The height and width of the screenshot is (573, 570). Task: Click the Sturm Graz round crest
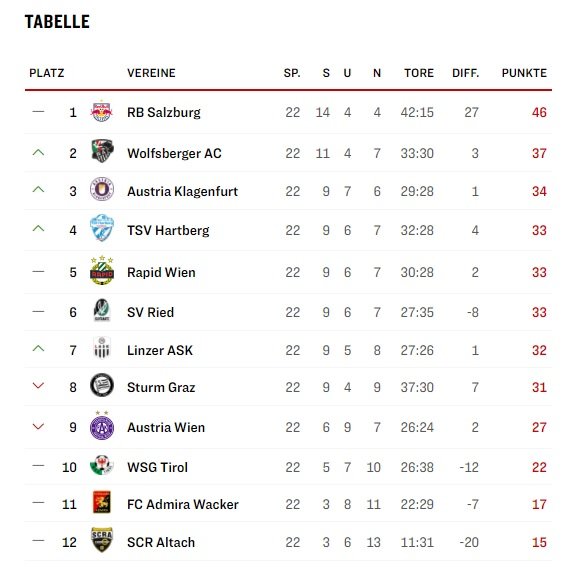102,385
